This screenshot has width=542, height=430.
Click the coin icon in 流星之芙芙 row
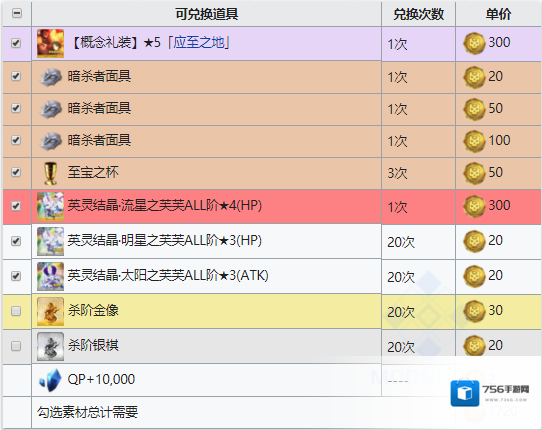(474, 206)
